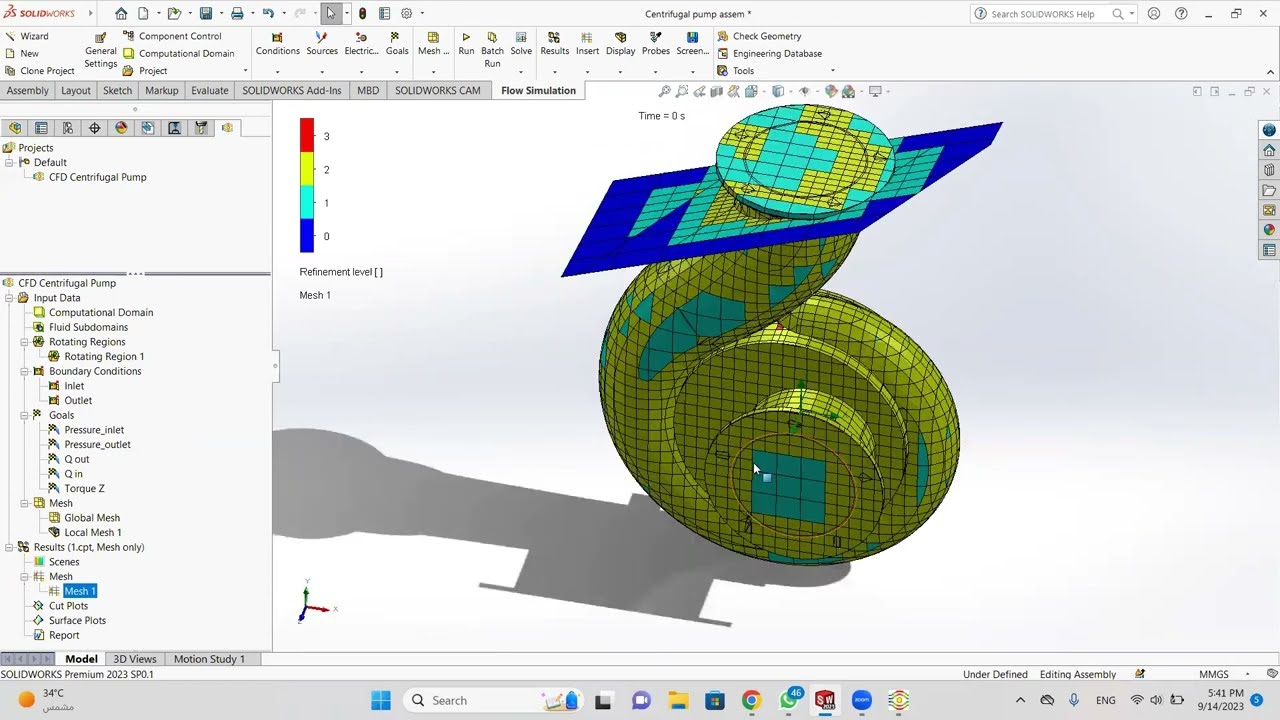Collapse the Input Data tree node
1280x720 pixels.
point(9,298)
